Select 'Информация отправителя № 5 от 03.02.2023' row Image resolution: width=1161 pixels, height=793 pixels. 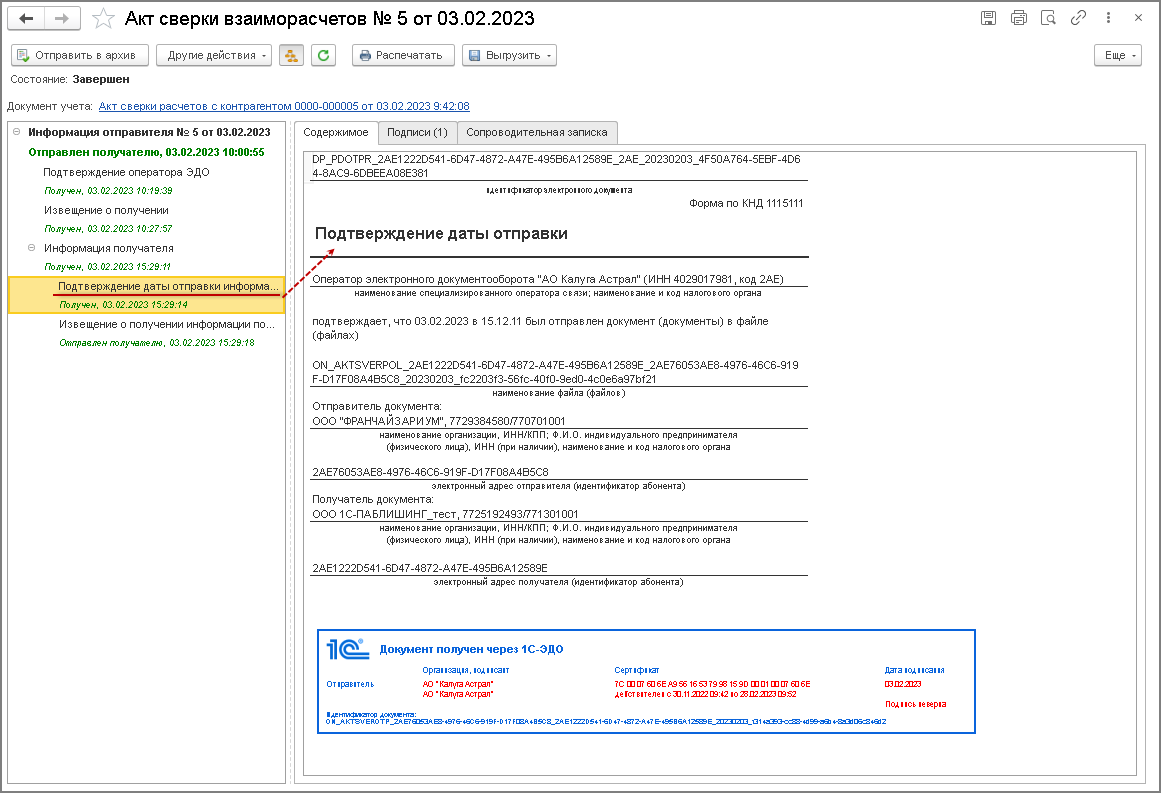tap(149, 133)
